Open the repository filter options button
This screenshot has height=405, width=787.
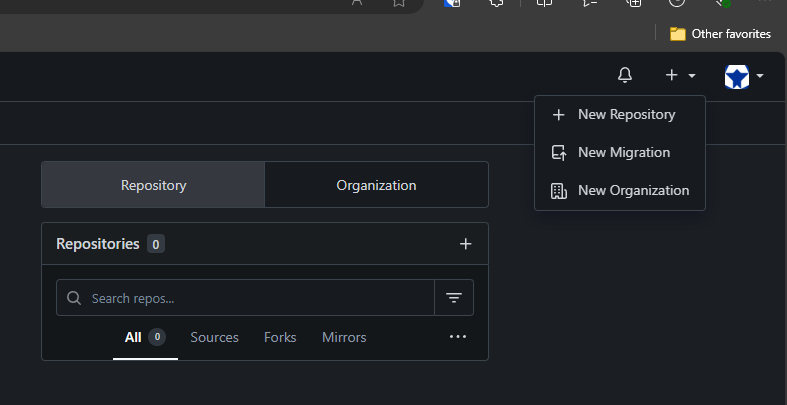click(x=454, y=298)
